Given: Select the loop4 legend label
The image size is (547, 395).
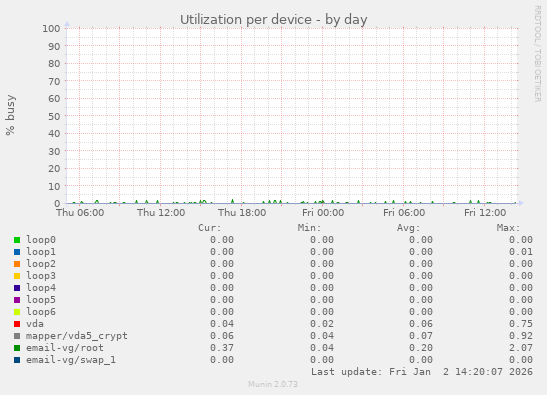Looking at the screenshot, I should pyautogui.click(x=41, y=288).
